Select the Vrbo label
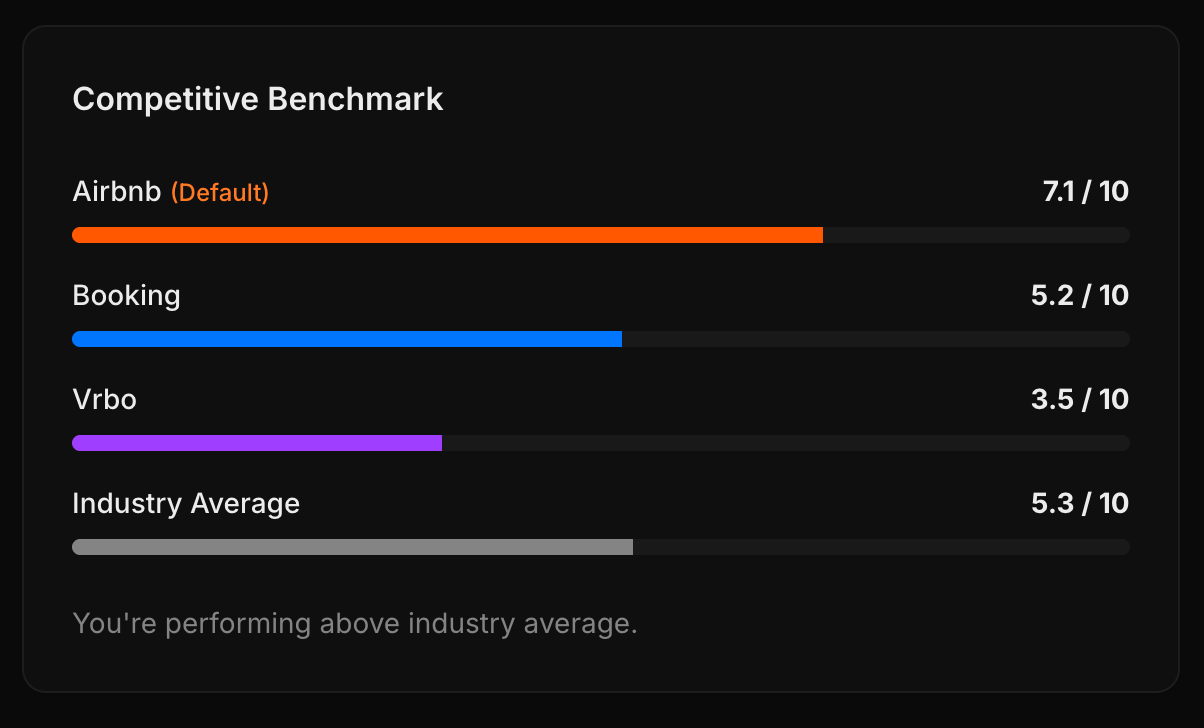This screenshot has width=1204, height=728. click(104, 400)
